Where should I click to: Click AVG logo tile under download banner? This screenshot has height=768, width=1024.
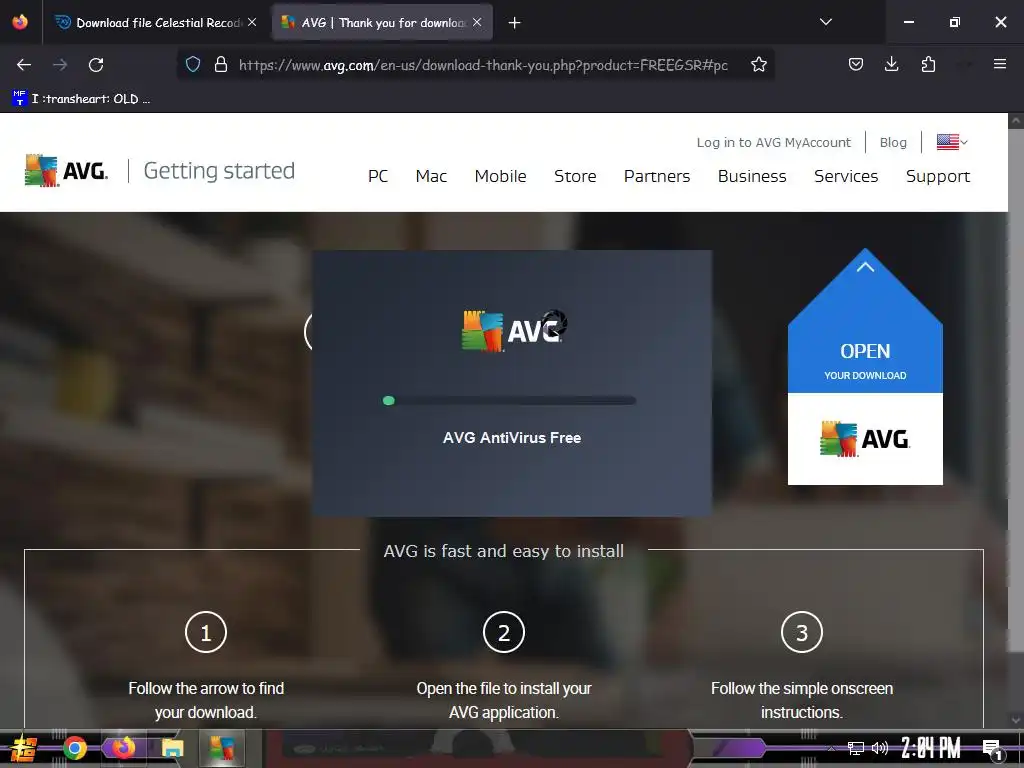[x=865, y=439]
